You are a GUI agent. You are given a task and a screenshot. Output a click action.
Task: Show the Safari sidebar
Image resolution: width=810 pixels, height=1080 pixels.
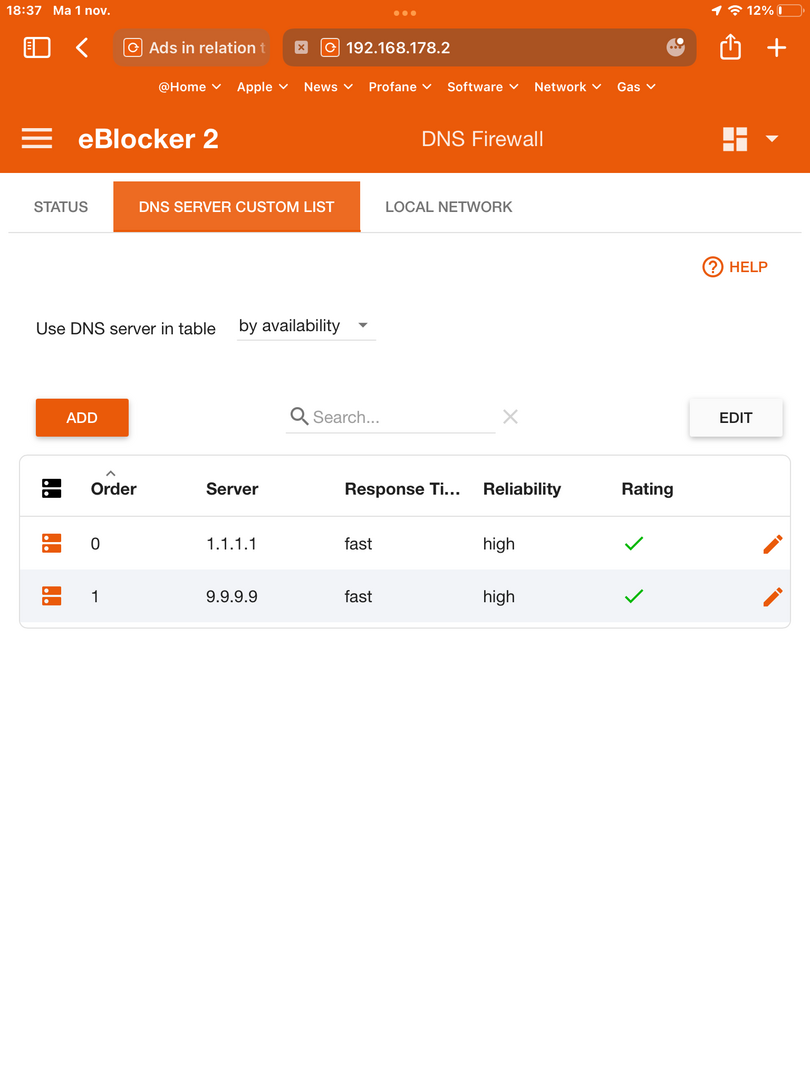(37, 48)
